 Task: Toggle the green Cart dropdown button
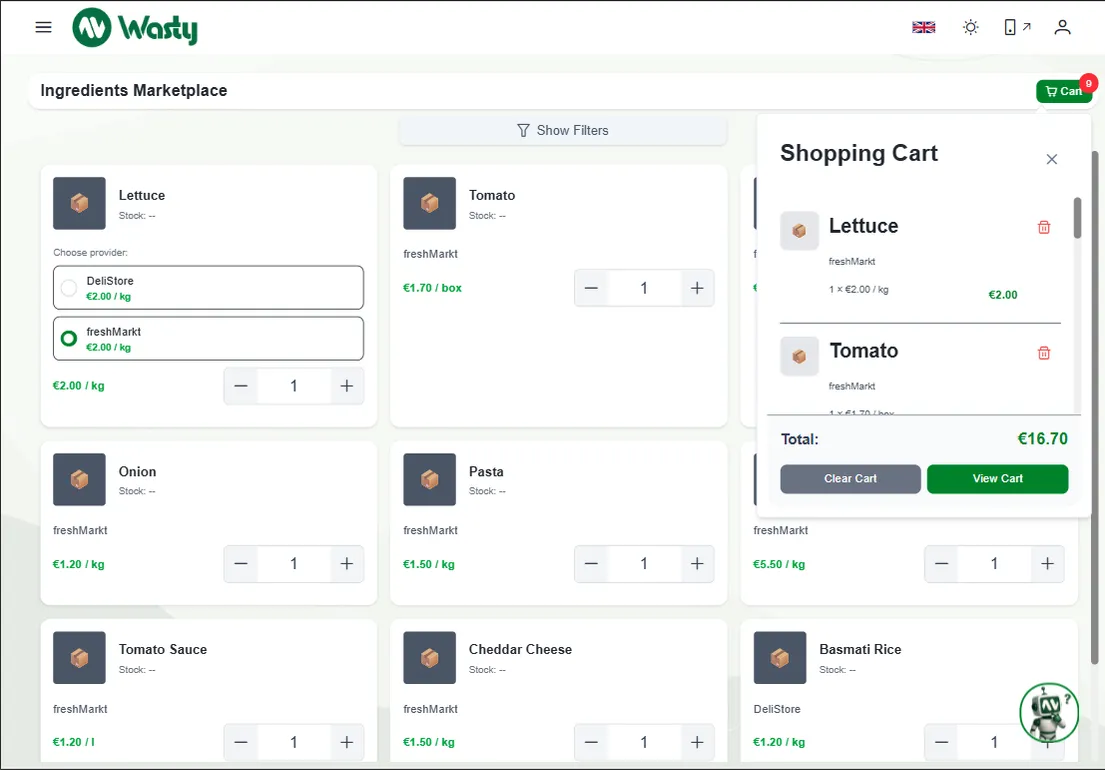[x=1063, y=91]
